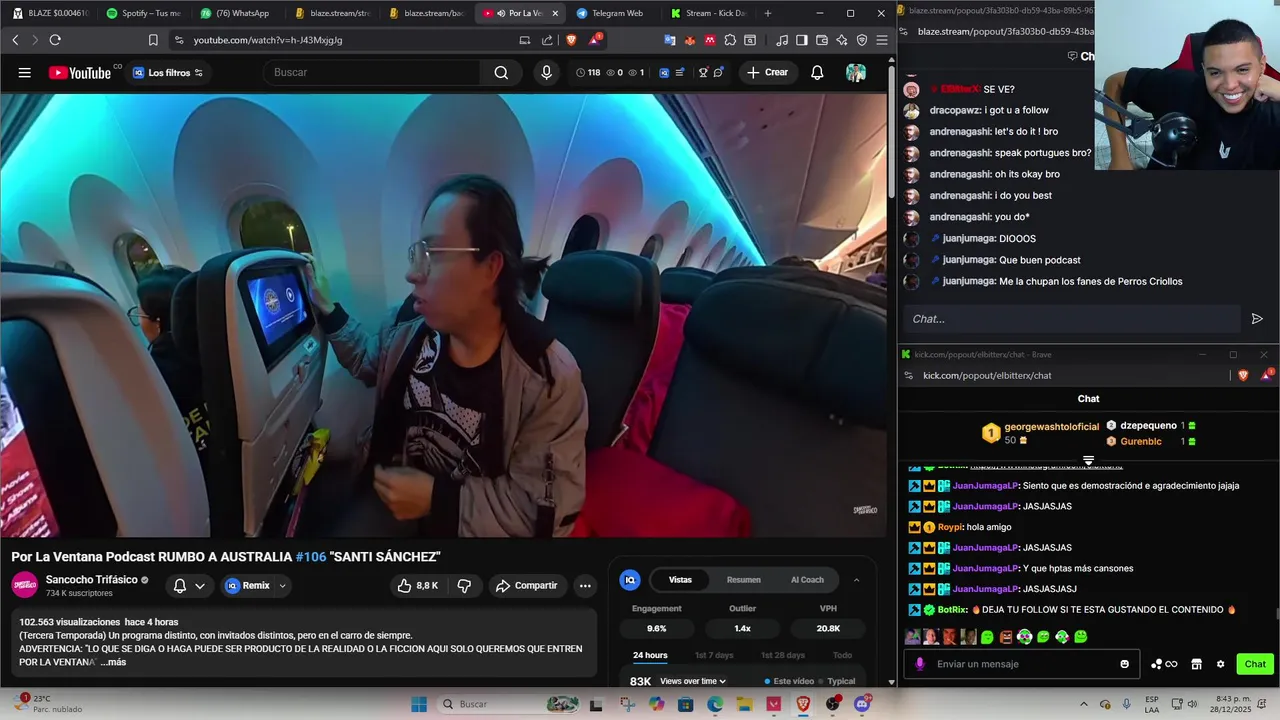1280x720 pixels.
Task: Select the 24 hours range tab
Action: click(x=650, y=655)
